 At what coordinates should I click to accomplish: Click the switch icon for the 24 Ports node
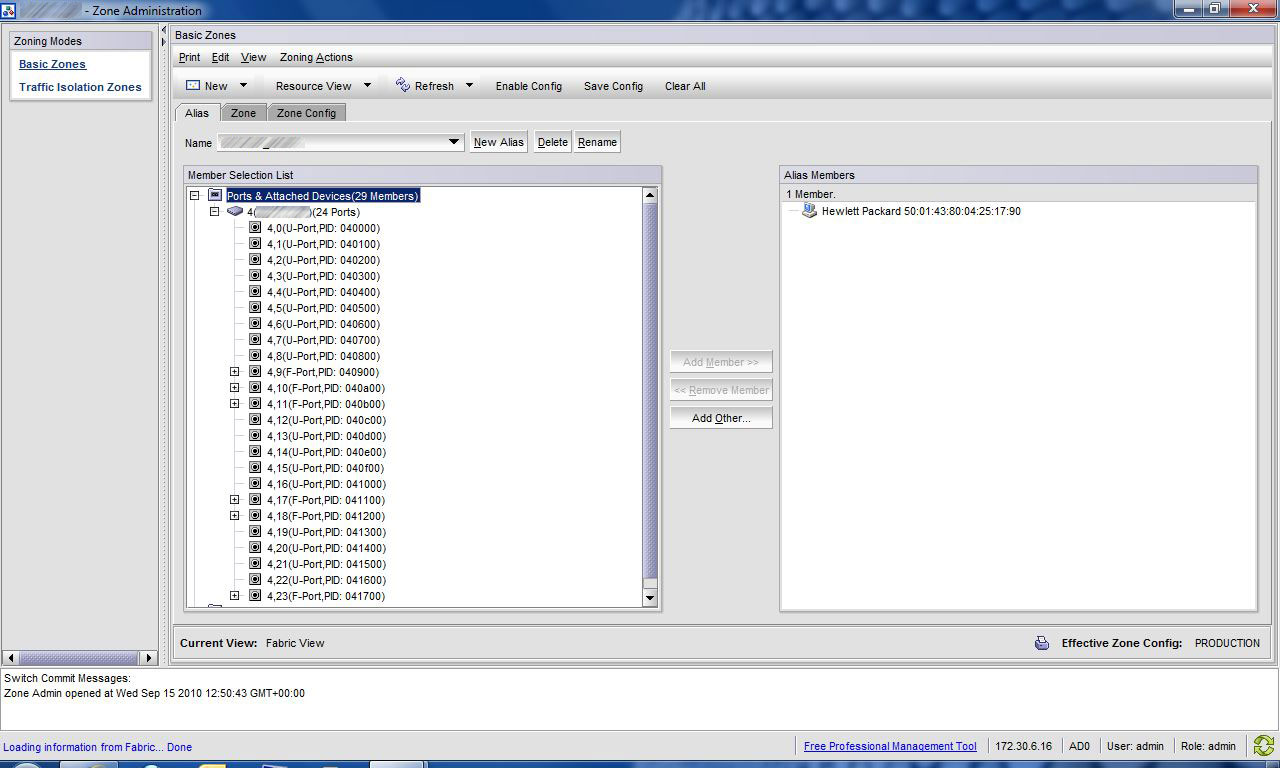coord(235,212)
